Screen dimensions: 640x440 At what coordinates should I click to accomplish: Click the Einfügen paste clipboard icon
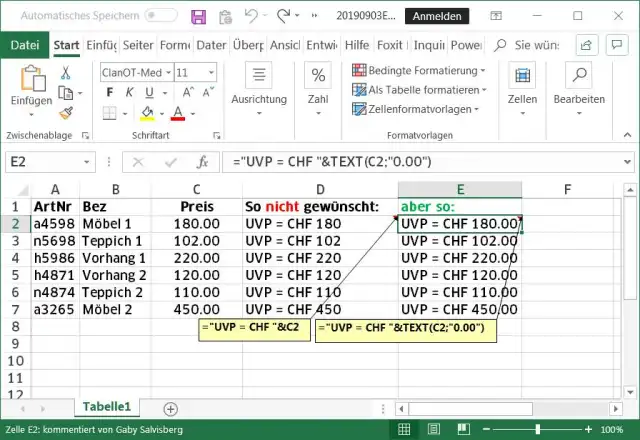[32, 79]
